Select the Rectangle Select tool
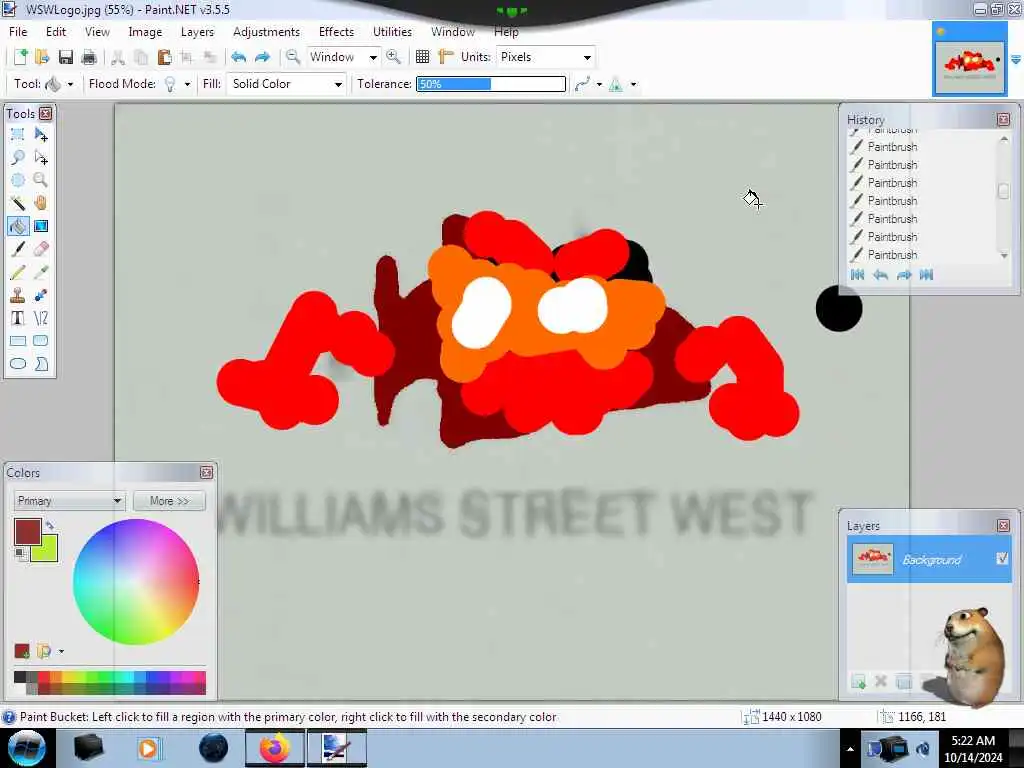Image resolution: width=1024 pixels, height=768 pixels. point(18,135)
